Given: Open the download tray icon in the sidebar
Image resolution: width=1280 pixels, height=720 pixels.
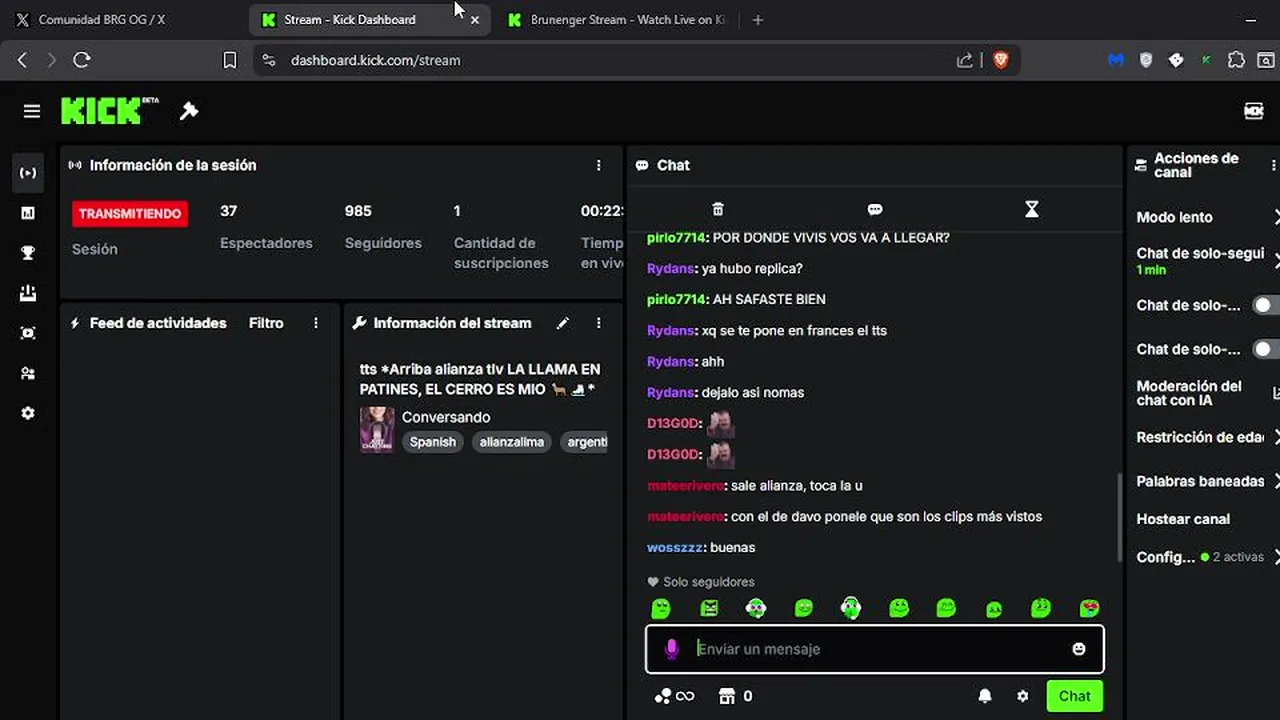Looking at the screenshot, I should (x=28, y=293).
